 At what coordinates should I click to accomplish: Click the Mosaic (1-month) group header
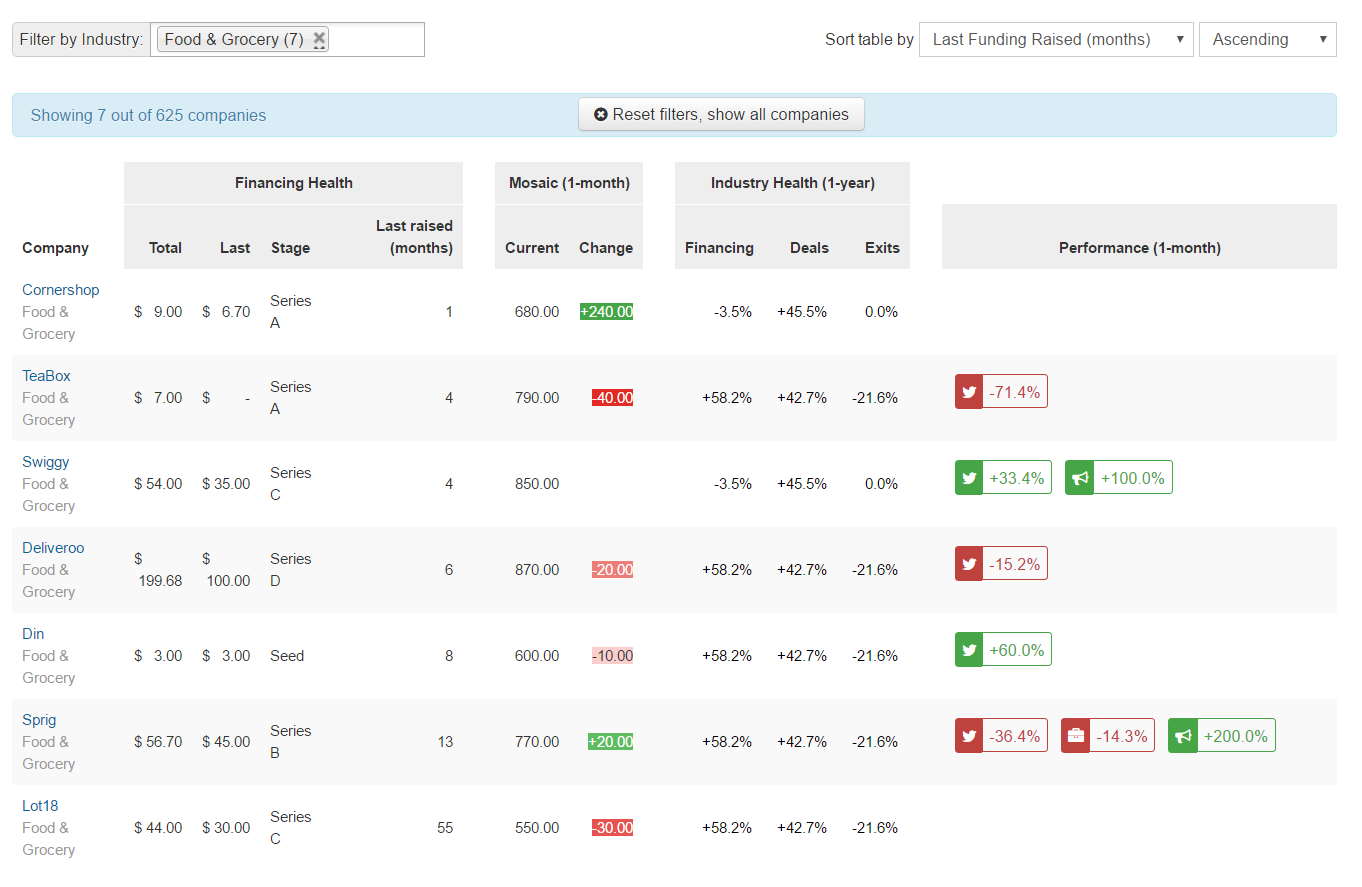(x=569, y=183)
